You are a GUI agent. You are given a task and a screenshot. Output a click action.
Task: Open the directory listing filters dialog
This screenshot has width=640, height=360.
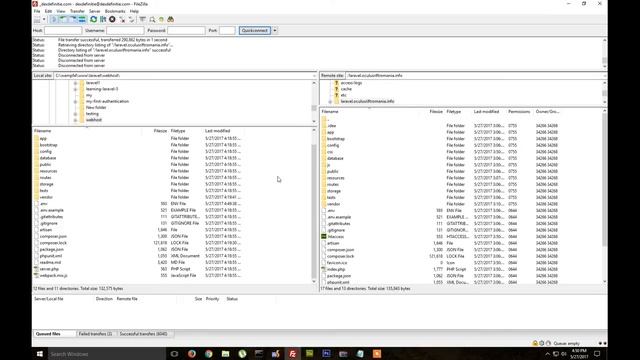tap(142, 20)
